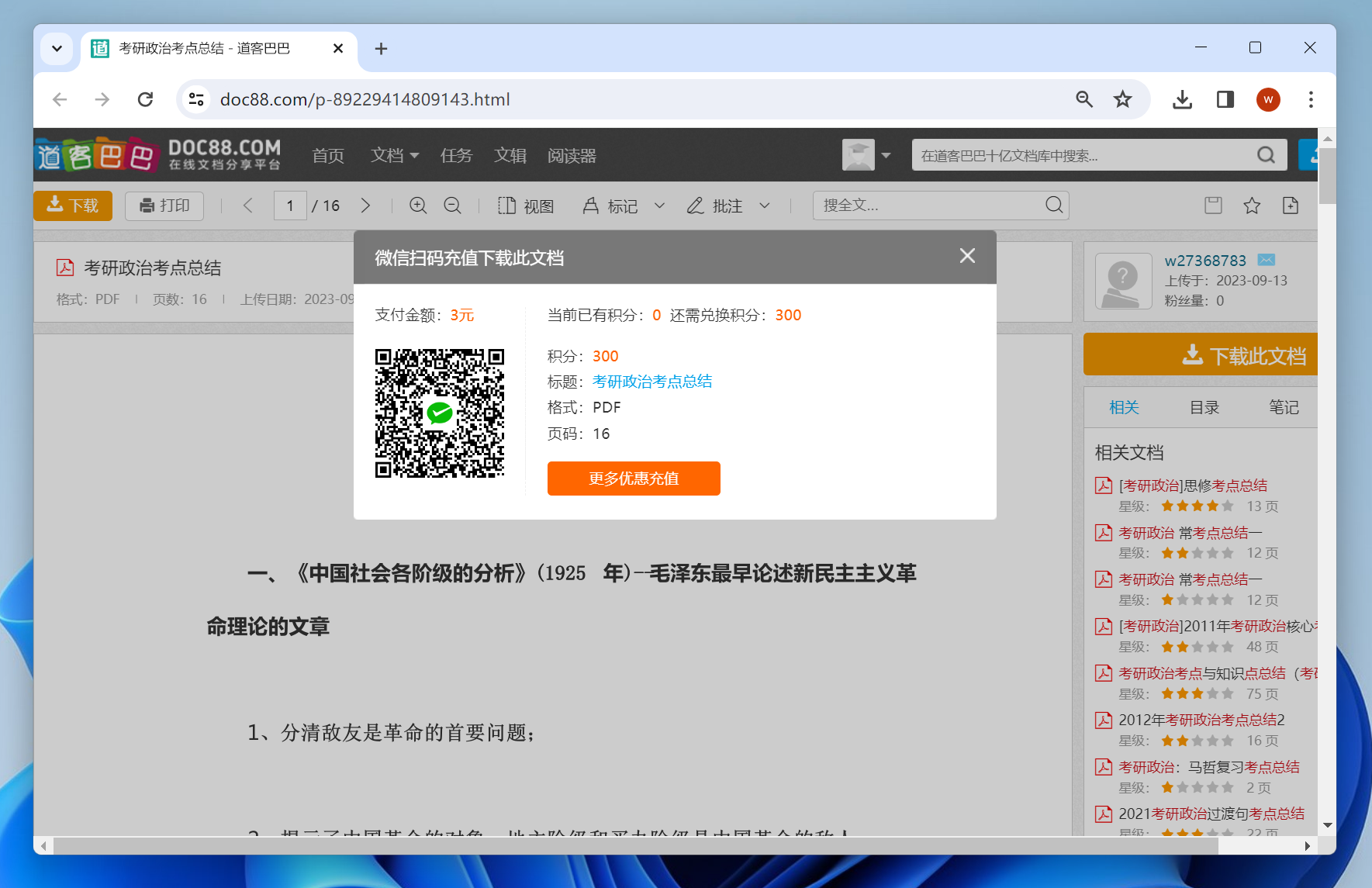Open [考研政治]思修考点总结 related document

[x=1193, y=485]
